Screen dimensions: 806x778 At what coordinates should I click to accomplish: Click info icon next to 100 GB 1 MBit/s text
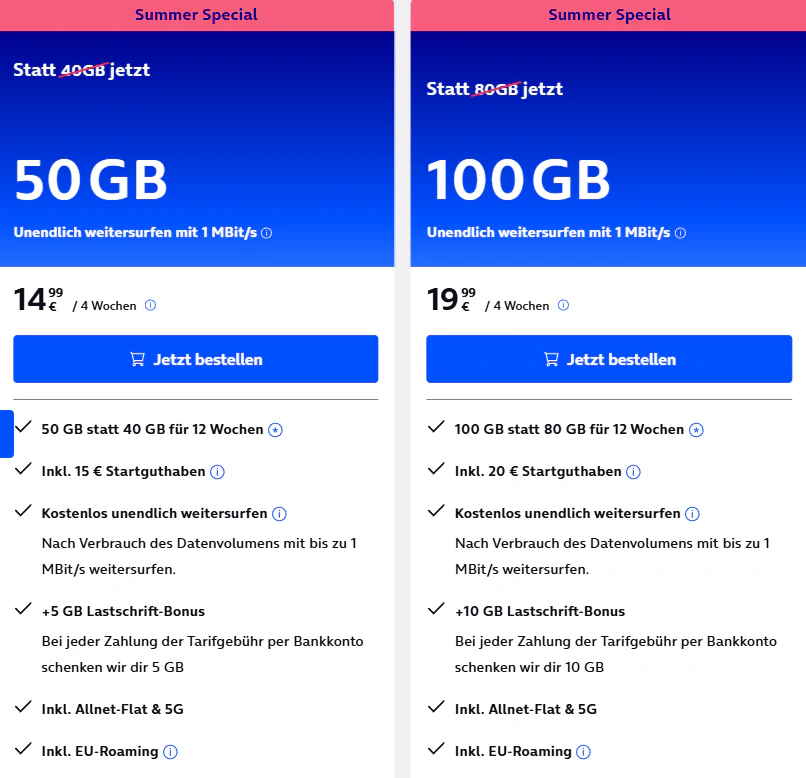click(680, 233)
